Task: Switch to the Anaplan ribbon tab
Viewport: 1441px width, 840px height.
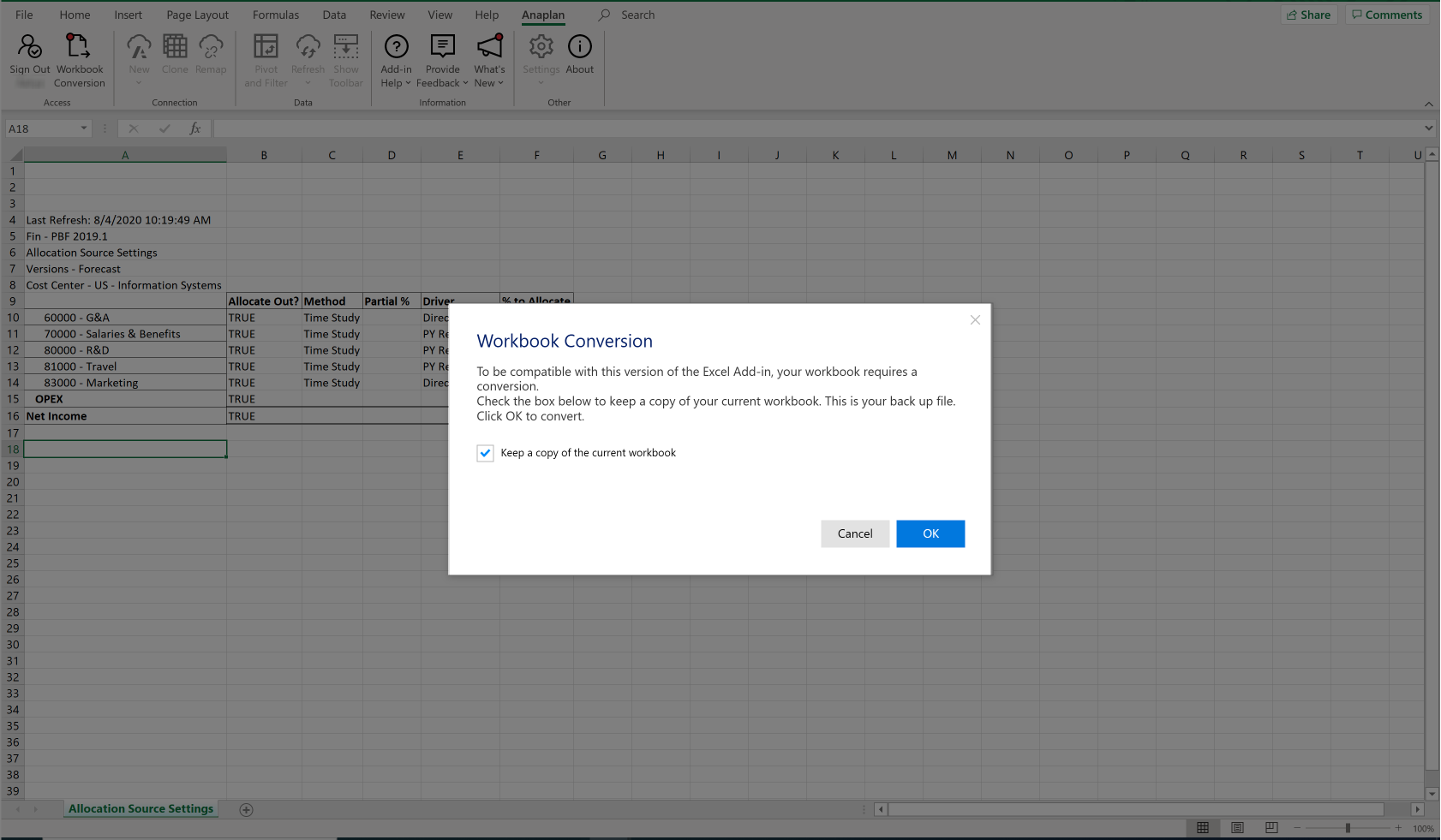Action: pos(543,15)
